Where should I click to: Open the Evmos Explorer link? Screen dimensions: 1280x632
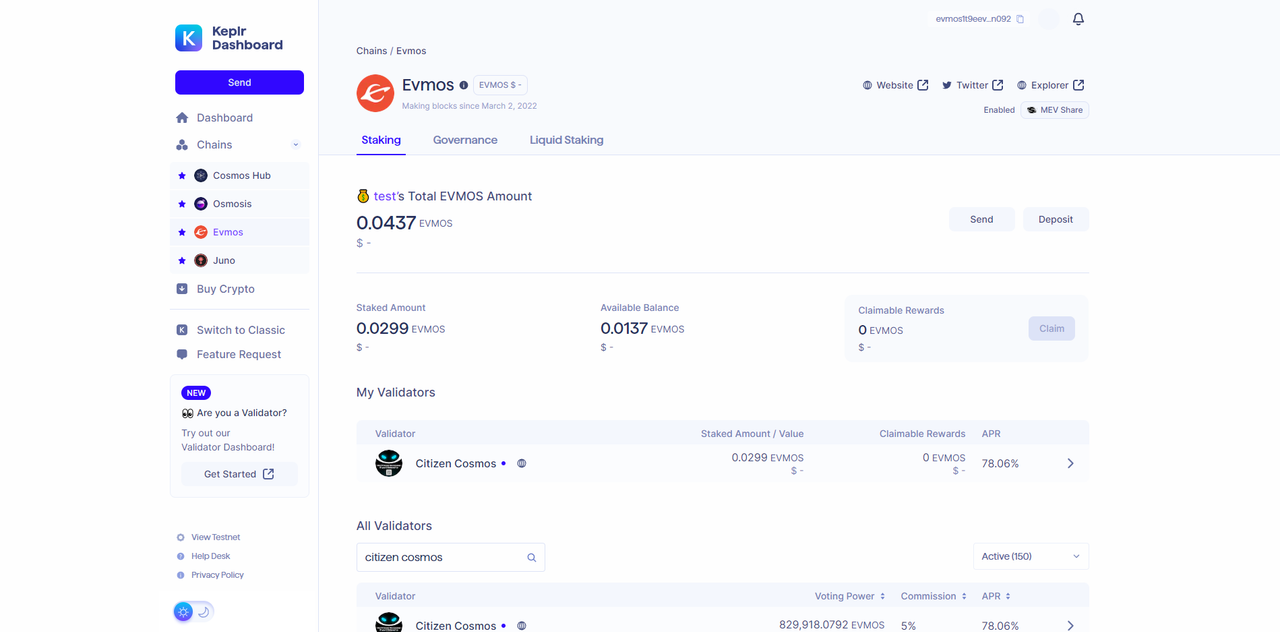tap(1050, 85)
